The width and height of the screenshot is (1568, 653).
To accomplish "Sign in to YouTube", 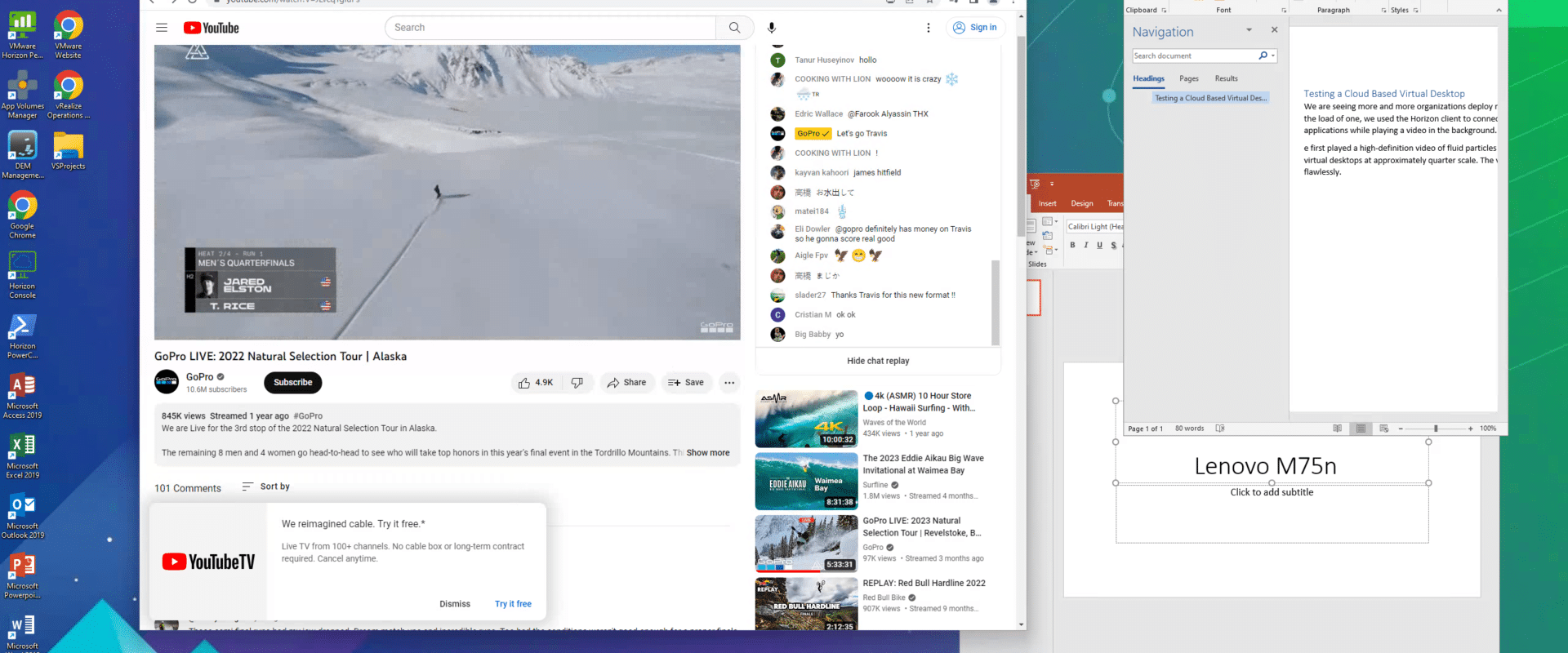I will pyautogui.click(x=975, y=28).
